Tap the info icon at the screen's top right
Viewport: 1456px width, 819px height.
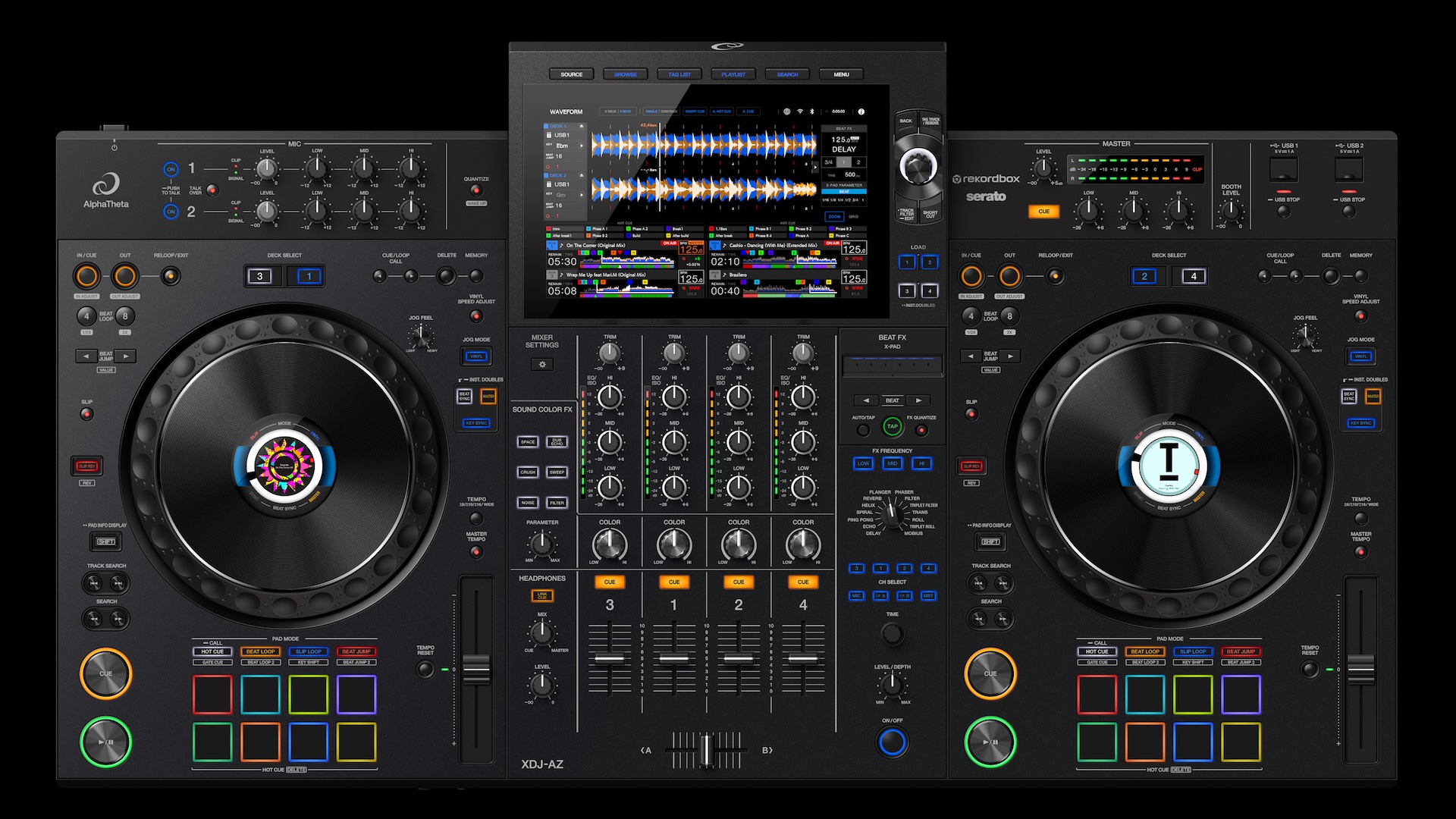[x=861, y=111]
